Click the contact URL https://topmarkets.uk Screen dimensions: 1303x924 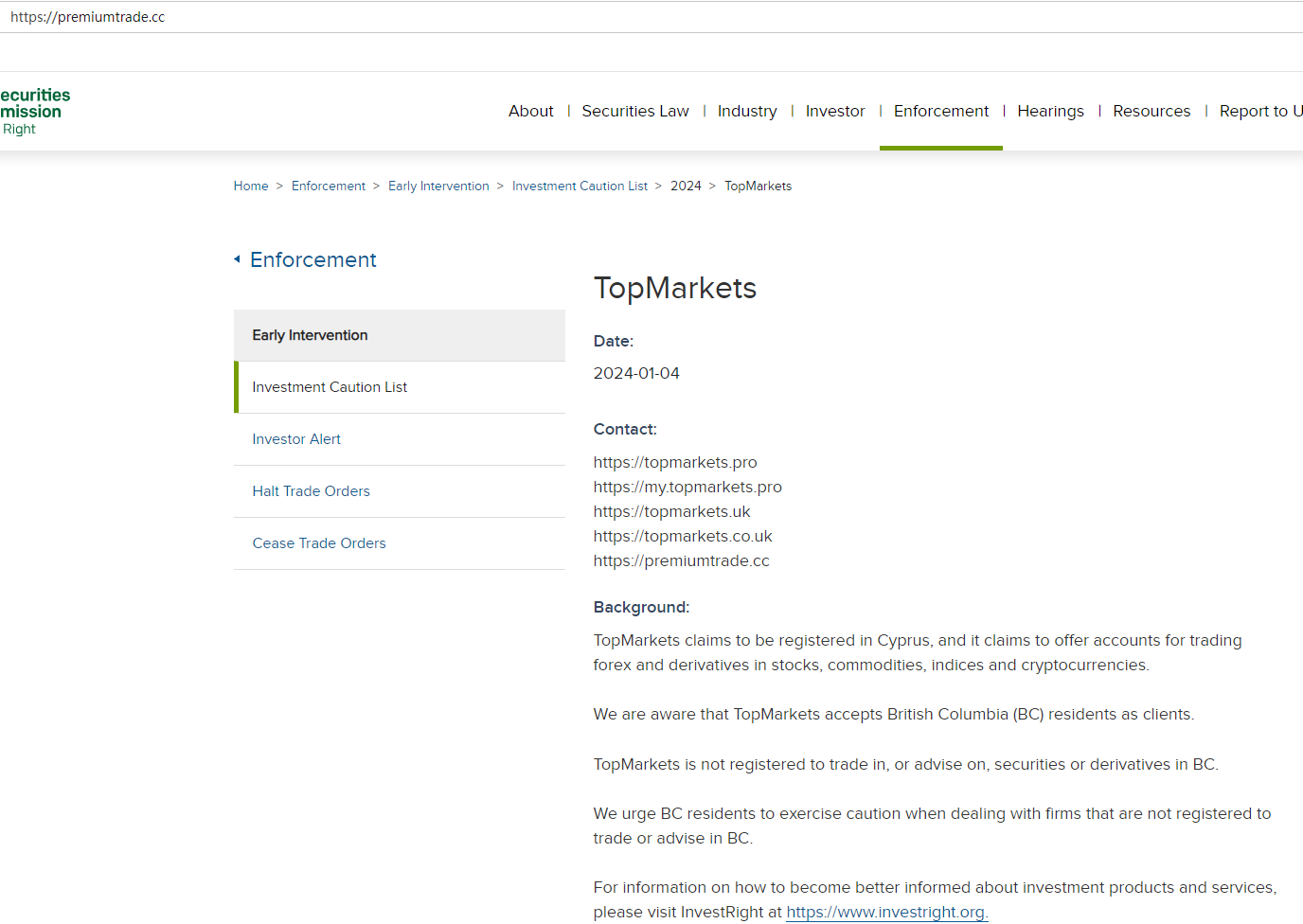pyautogui.click(x=671, y=511)
